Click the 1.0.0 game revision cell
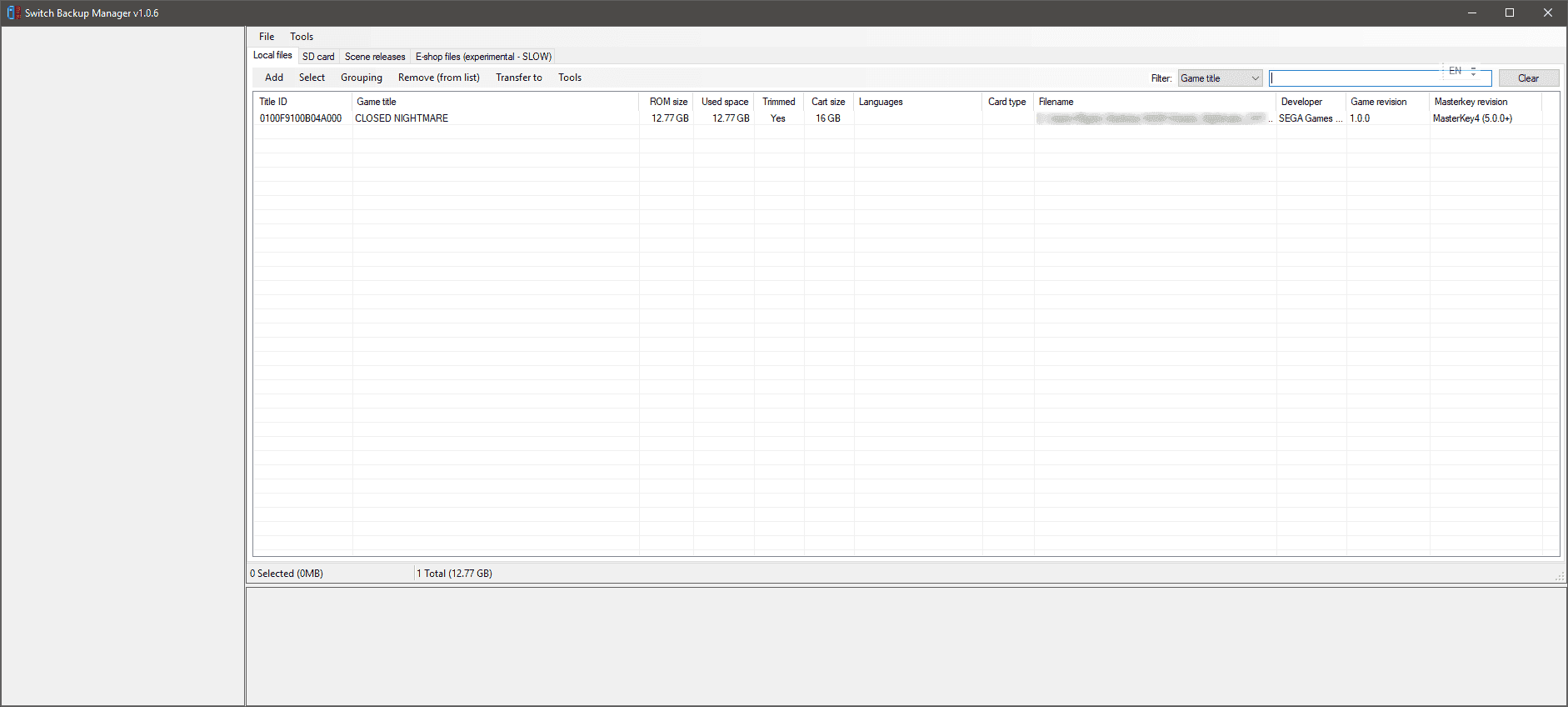This screenshot has width=1568, height=707. coord(1360,118)
